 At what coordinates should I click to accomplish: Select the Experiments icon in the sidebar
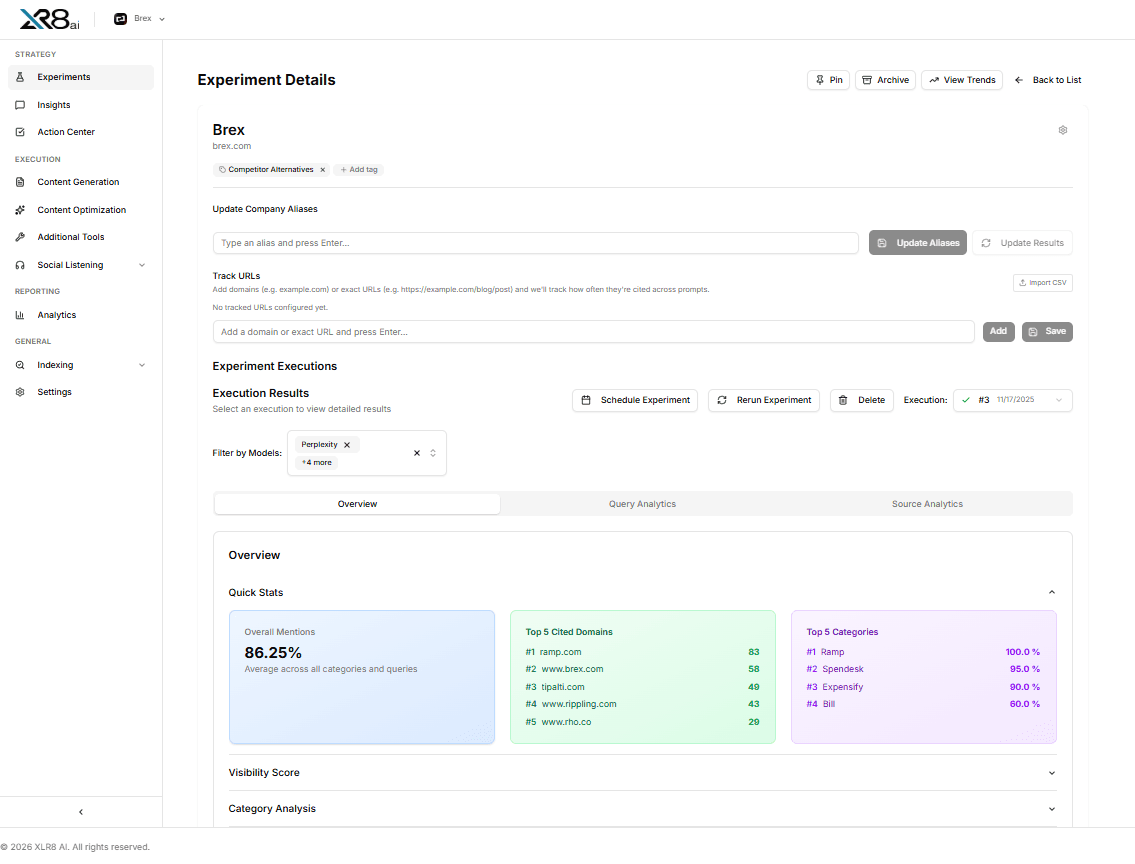(x=21, y=77)
